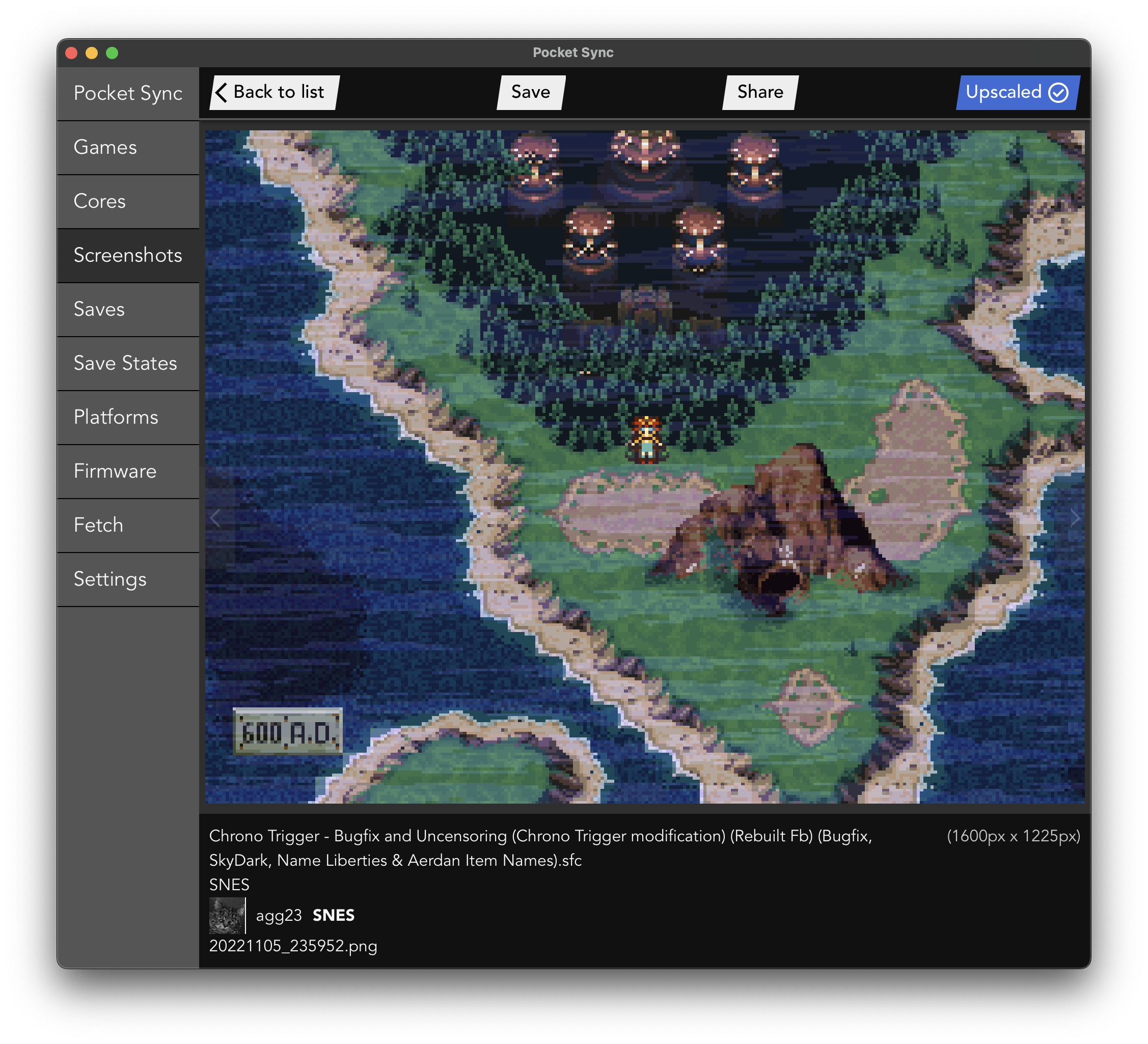Click the green fullscreen window button

coord(112,53)
